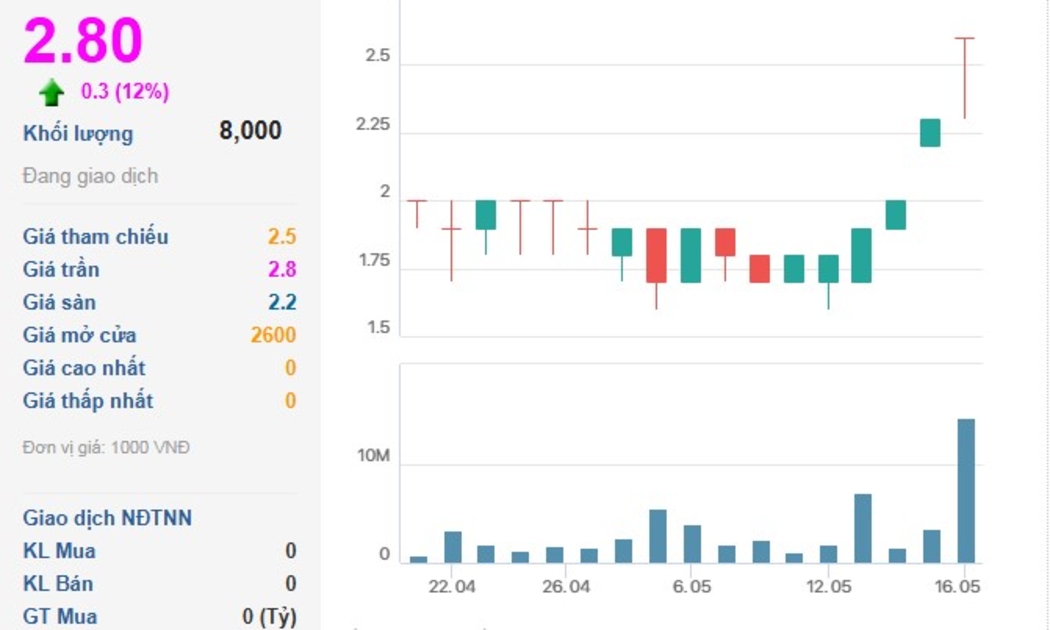Image resolution: width=1050 pixels, height=630 pixels.
Task: Click the KL Bán label
Action: click(59, 584)
